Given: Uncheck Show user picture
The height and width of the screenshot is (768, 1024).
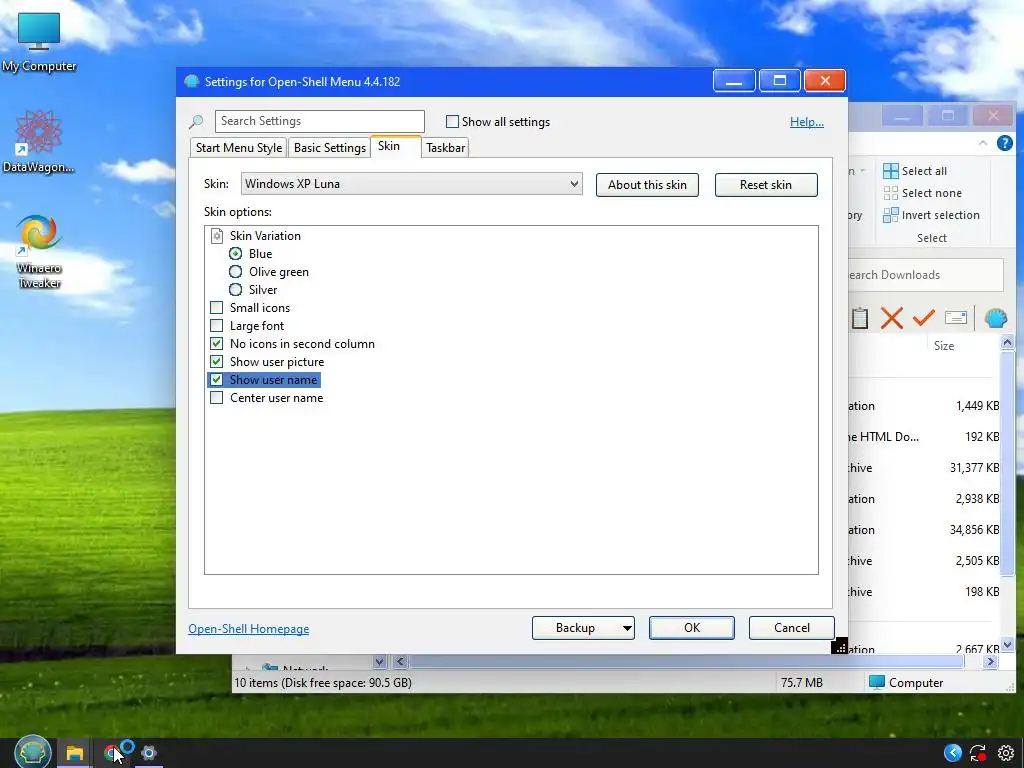Looking at the screenshot, I should pos(216,362).
